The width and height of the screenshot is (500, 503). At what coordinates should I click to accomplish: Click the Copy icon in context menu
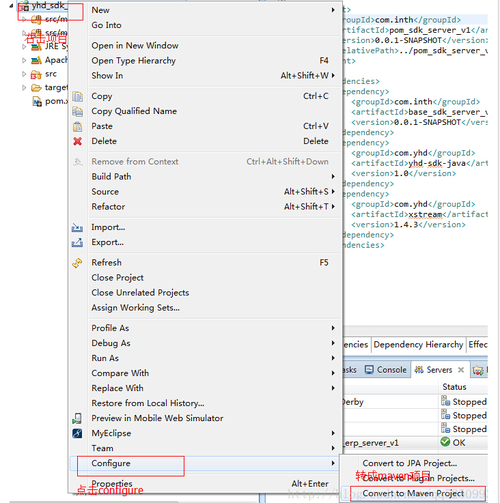[77, 97]
